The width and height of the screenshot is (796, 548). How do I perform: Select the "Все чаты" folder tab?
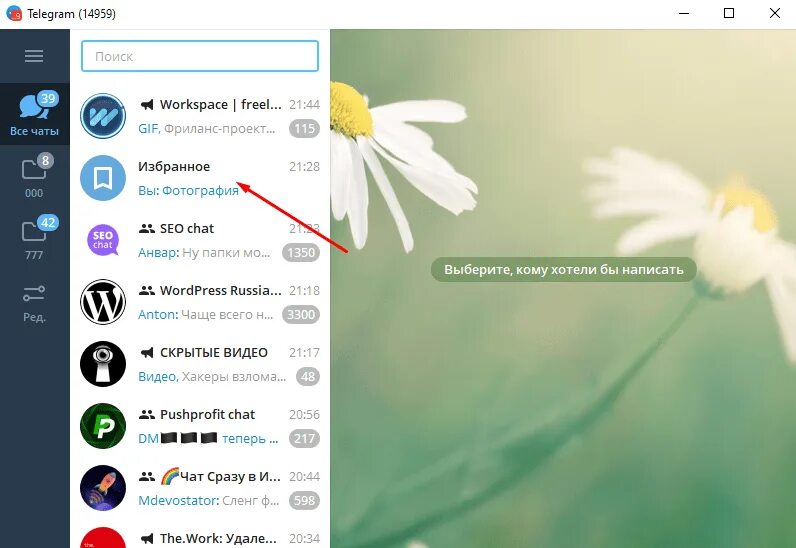point(35,114)
